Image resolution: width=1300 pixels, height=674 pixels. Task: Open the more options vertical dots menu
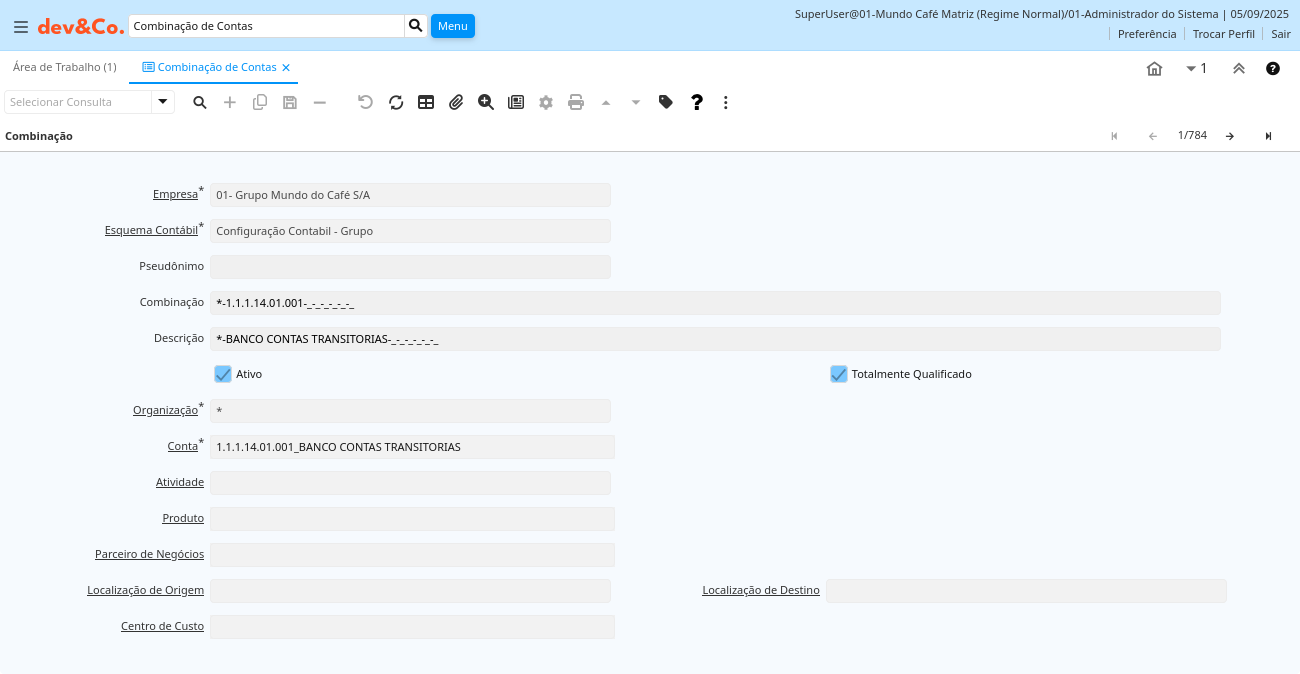[726, 102]
